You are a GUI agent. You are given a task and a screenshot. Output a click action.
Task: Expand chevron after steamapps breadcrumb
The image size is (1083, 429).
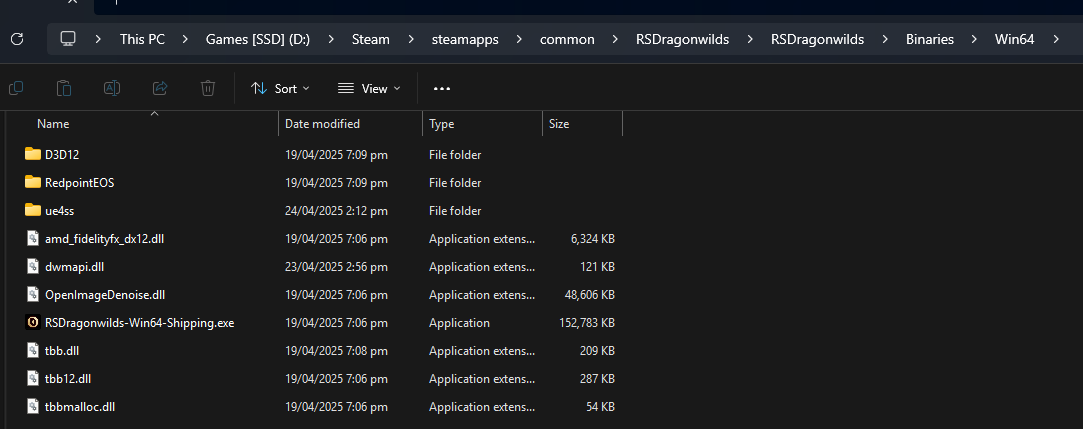[519, 39]
